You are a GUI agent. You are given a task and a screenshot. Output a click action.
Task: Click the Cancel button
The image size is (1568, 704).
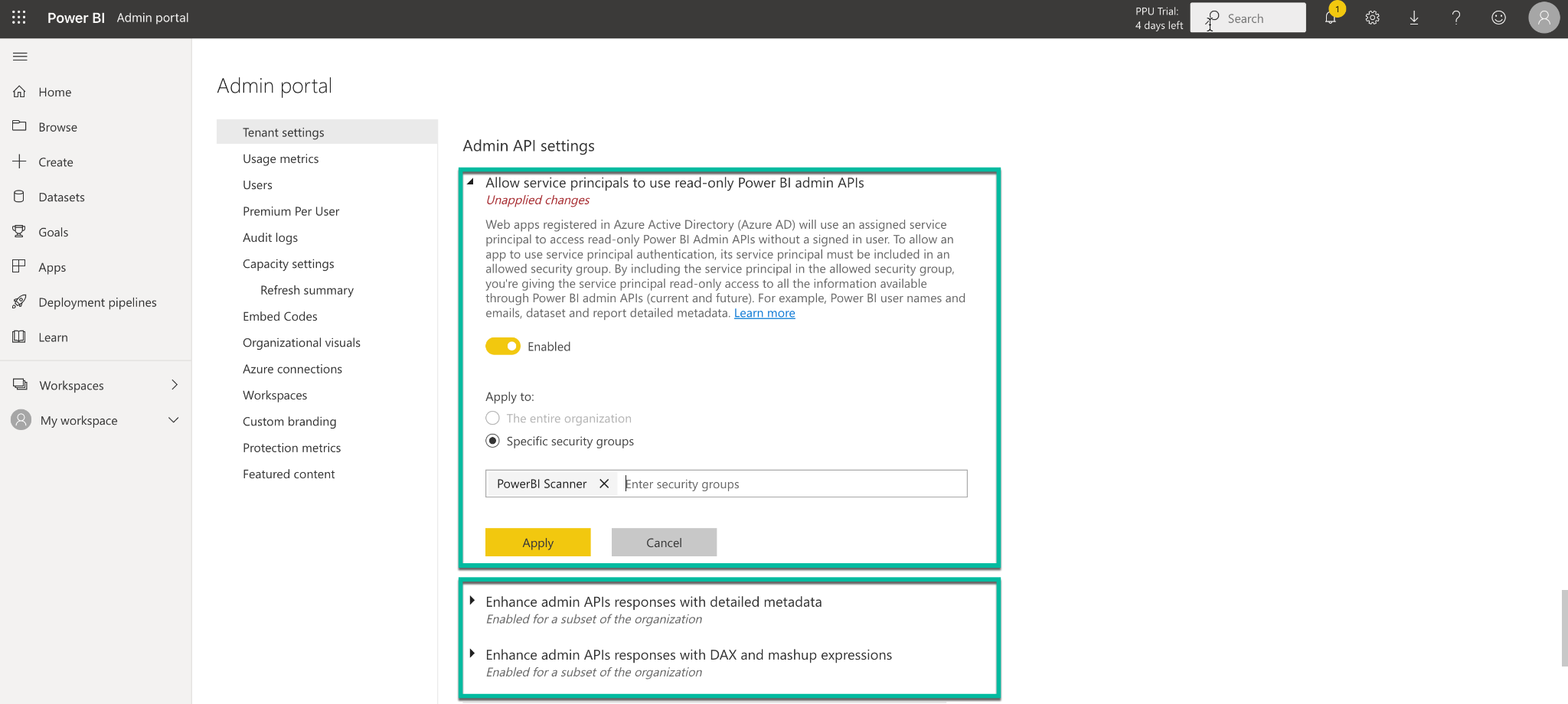pyautogui.click(x=664, y=542)
